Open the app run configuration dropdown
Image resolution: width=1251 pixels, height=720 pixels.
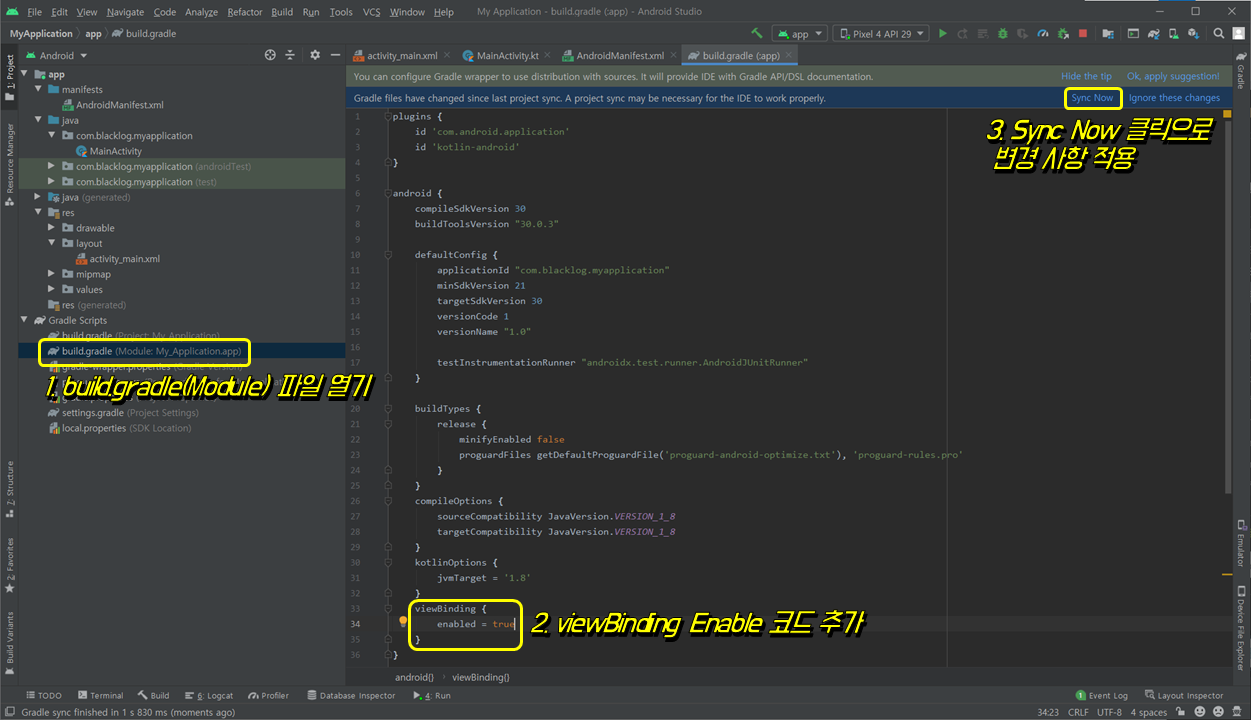click(x=800, y=33)
